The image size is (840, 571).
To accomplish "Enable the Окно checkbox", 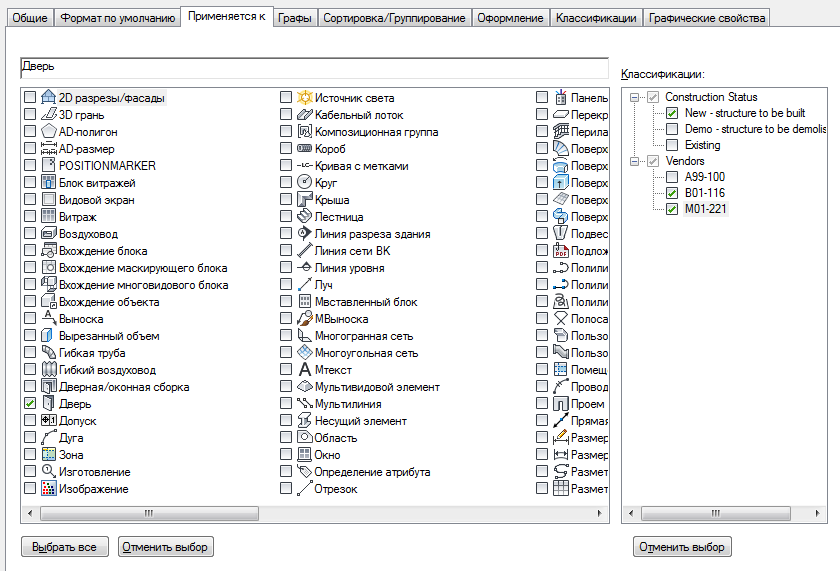I will pos(286,454).
